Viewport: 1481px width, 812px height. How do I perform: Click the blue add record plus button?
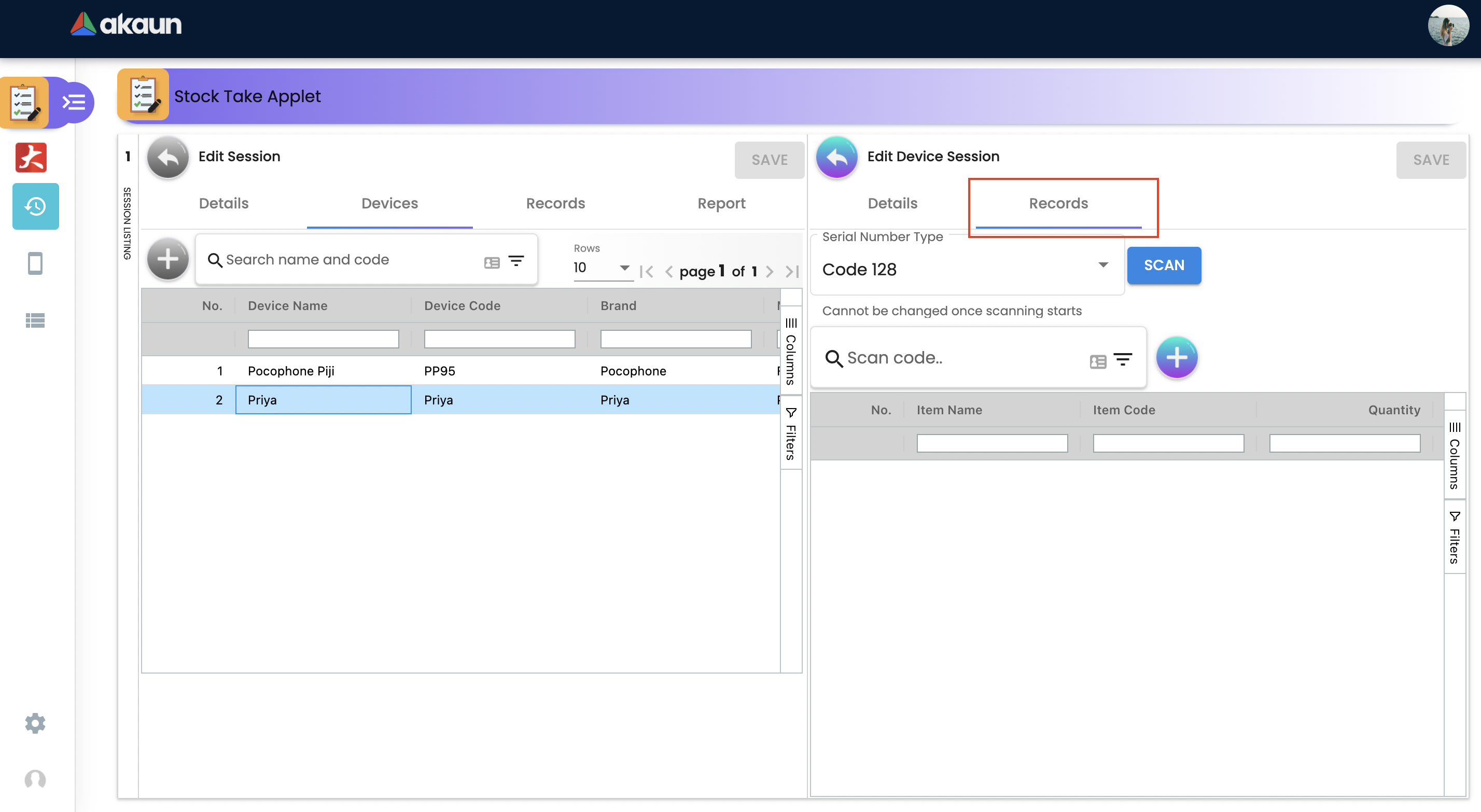[x=1176, y=357]
